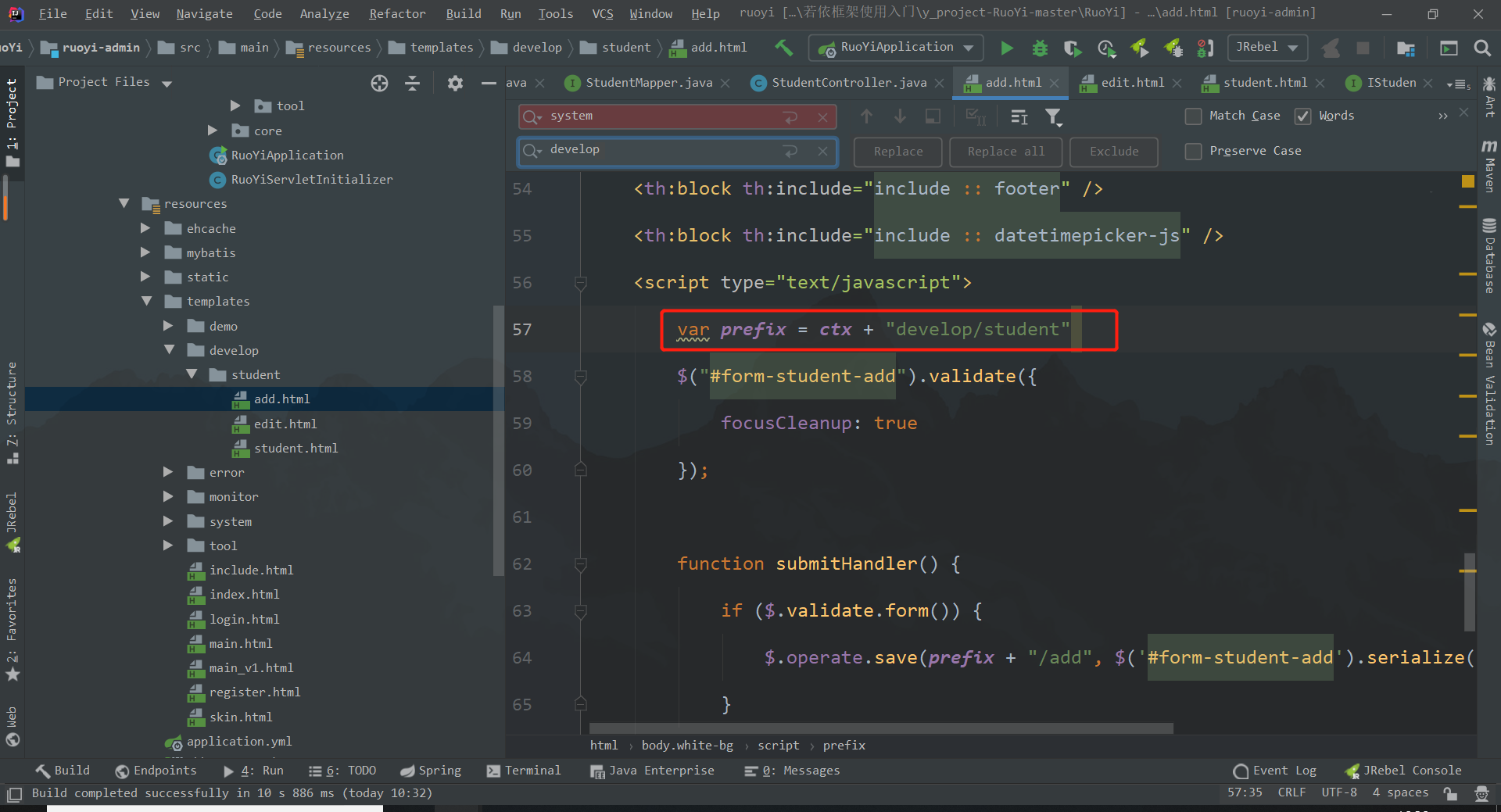Viewport: 1501px width, 812px height.
Task: Click the editor horizontal scrollbar
Action: pos(881,728)
